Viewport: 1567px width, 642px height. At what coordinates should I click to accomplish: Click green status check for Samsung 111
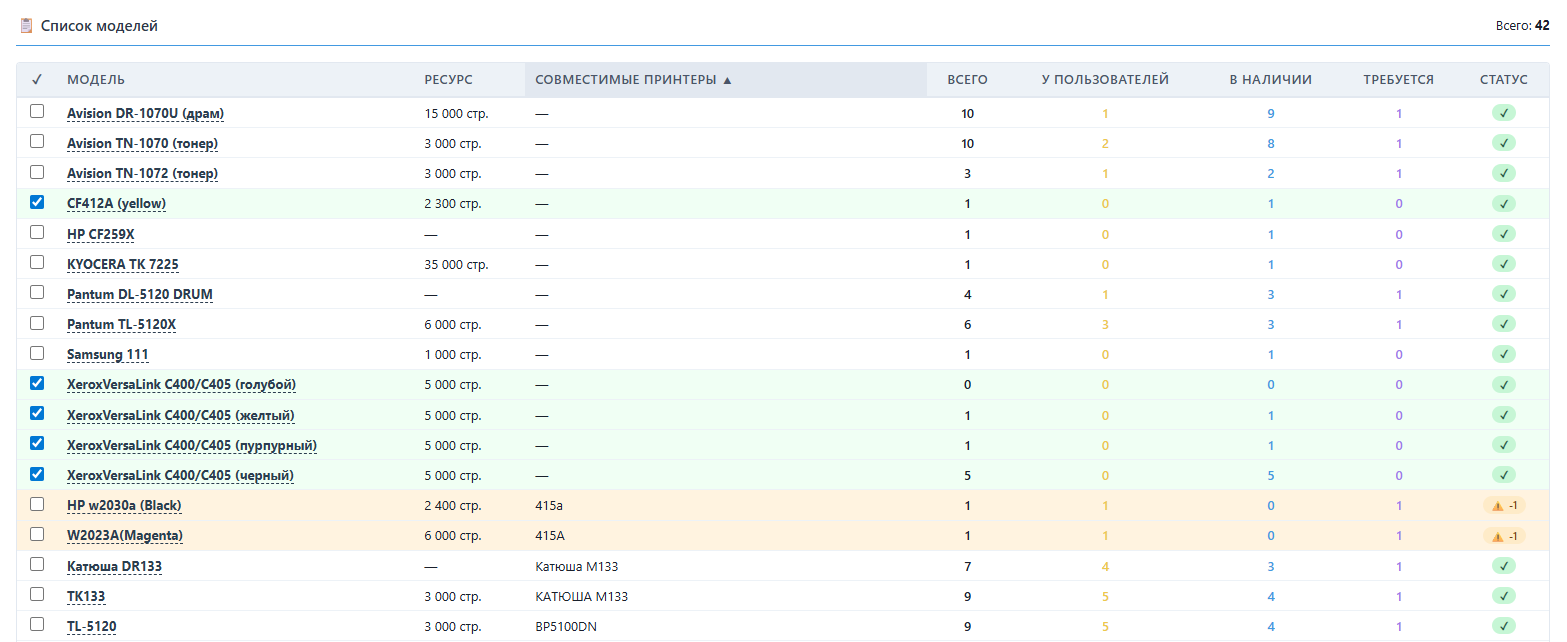click(x=1503, y=354)
